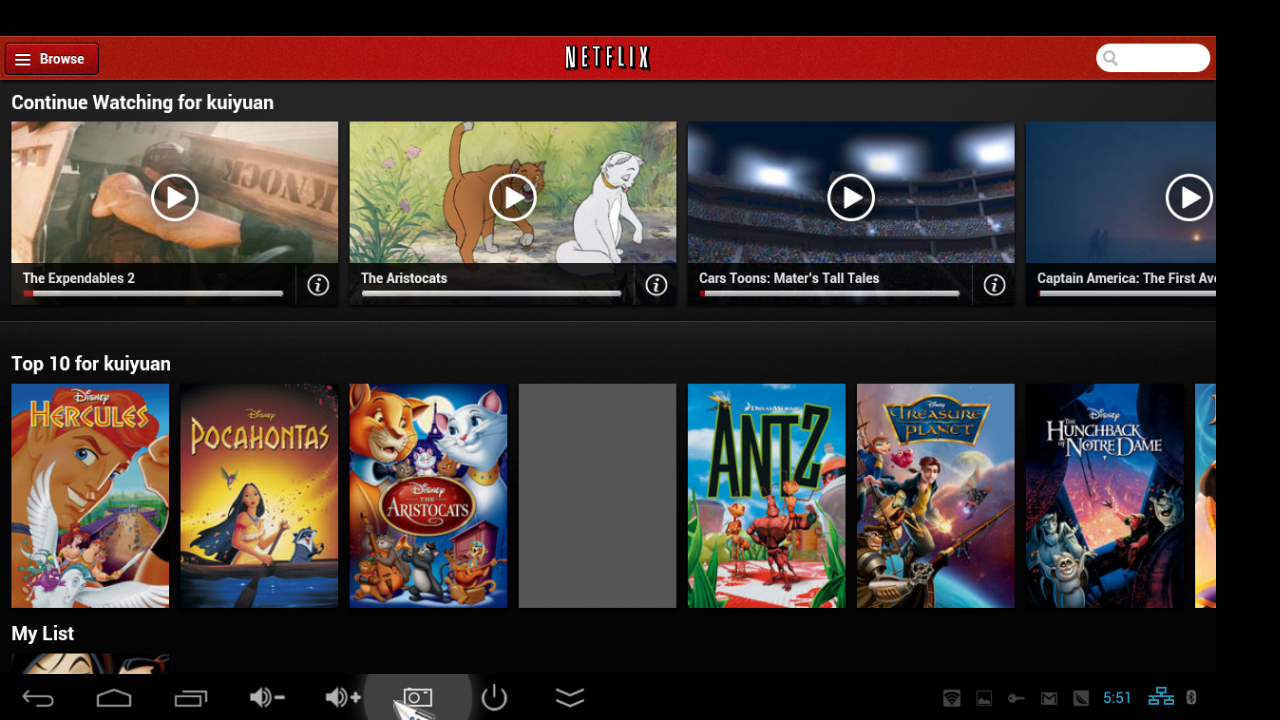Play Cars Toons: Mater's Tall Tales

coord(851,198)
